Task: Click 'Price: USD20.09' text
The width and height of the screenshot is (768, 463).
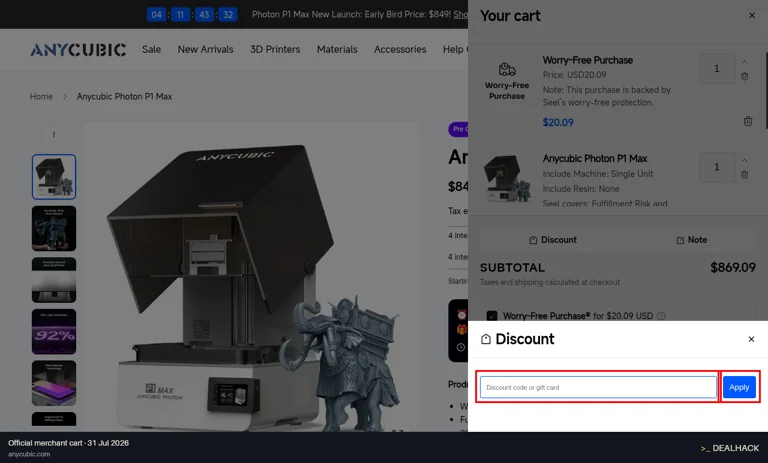Action: pyautogui.click(x=575, y=75)
